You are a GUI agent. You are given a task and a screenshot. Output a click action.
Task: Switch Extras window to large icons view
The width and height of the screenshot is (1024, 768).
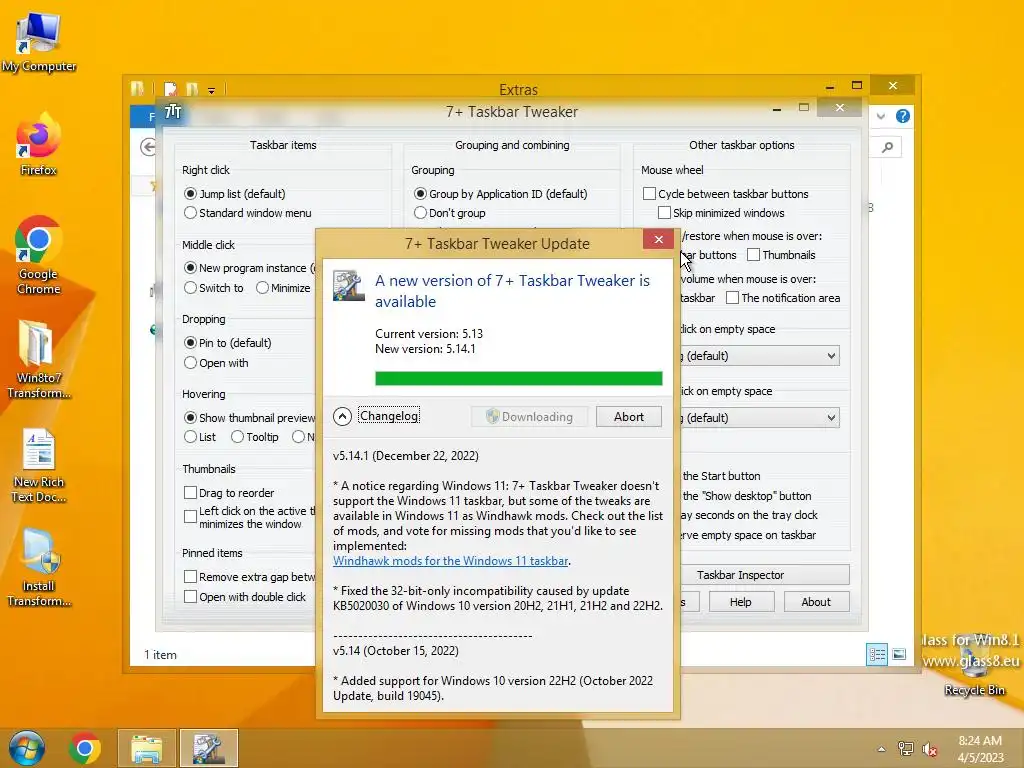(x=899, y=654)
